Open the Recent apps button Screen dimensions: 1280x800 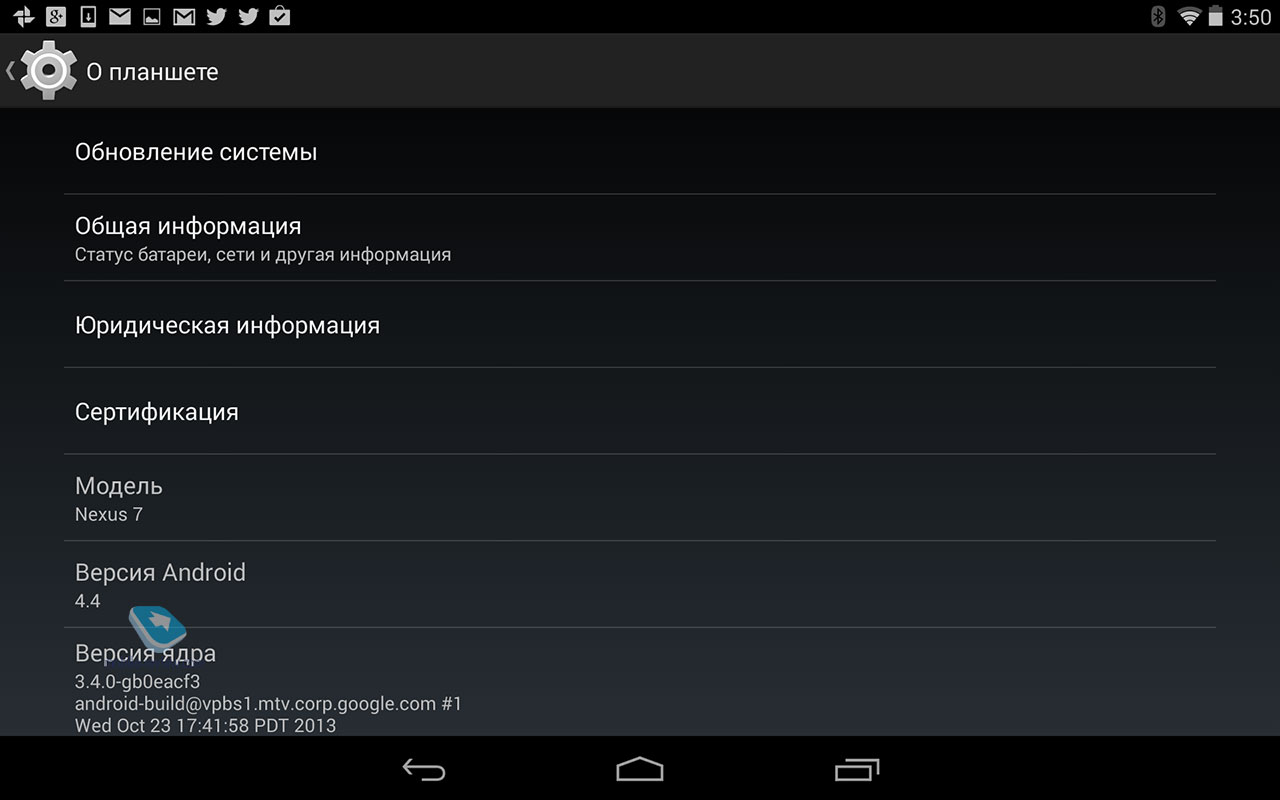(856, 768)
